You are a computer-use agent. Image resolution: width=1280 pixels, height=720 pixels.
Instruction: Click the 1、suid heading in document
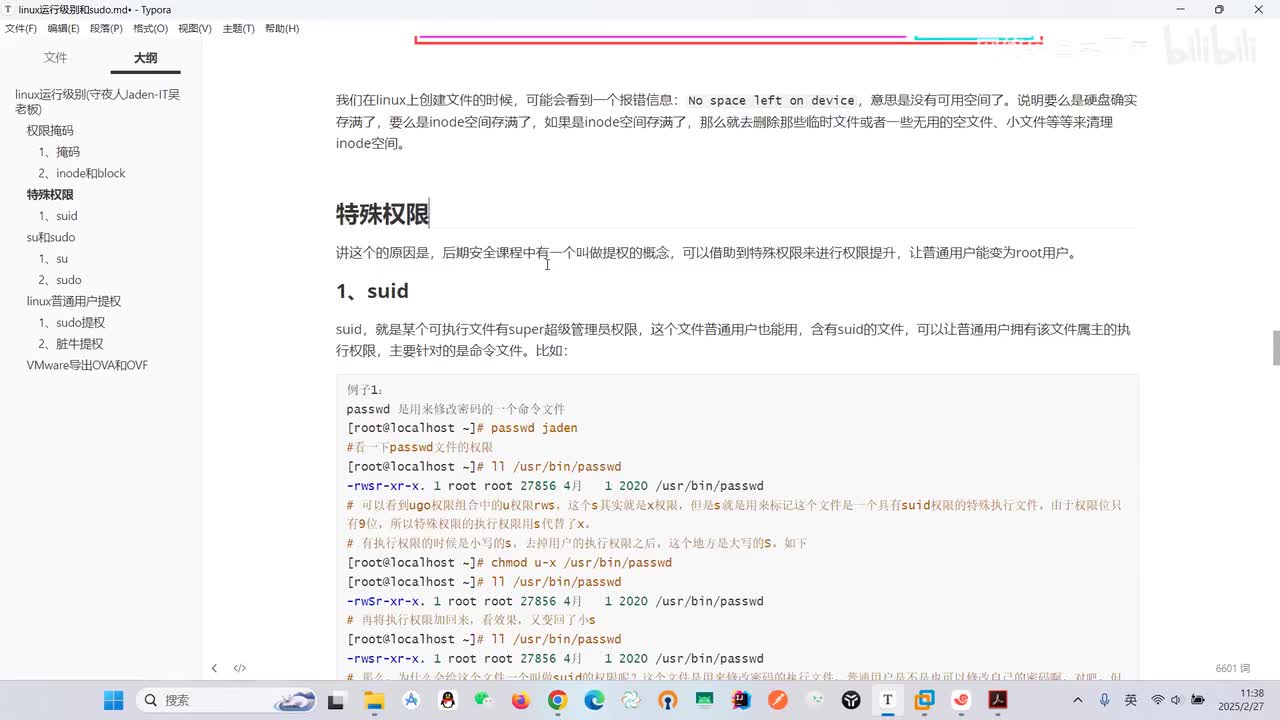(x=372, y=291)
